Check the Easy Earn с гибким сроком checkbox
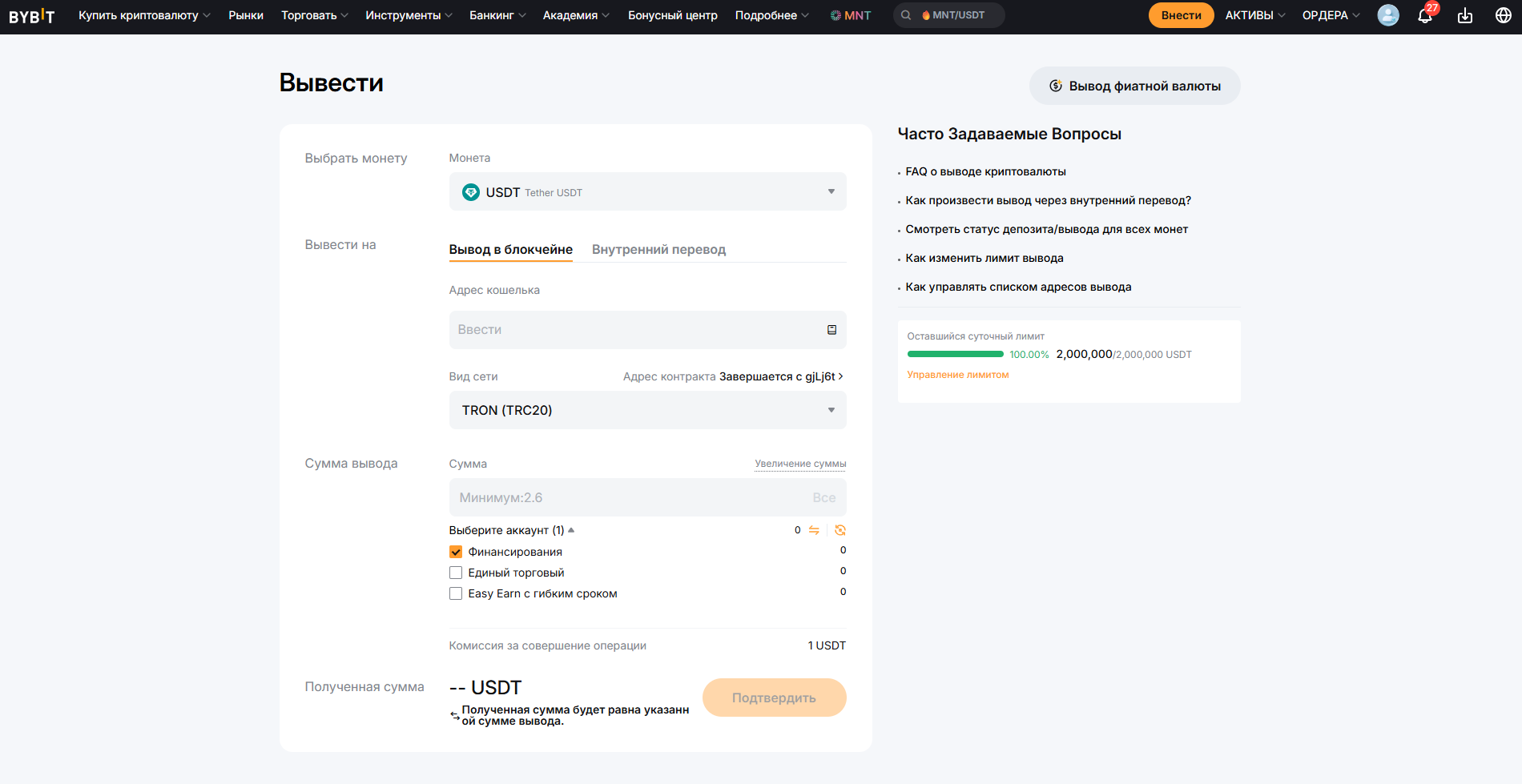 [x=456, y=593]
